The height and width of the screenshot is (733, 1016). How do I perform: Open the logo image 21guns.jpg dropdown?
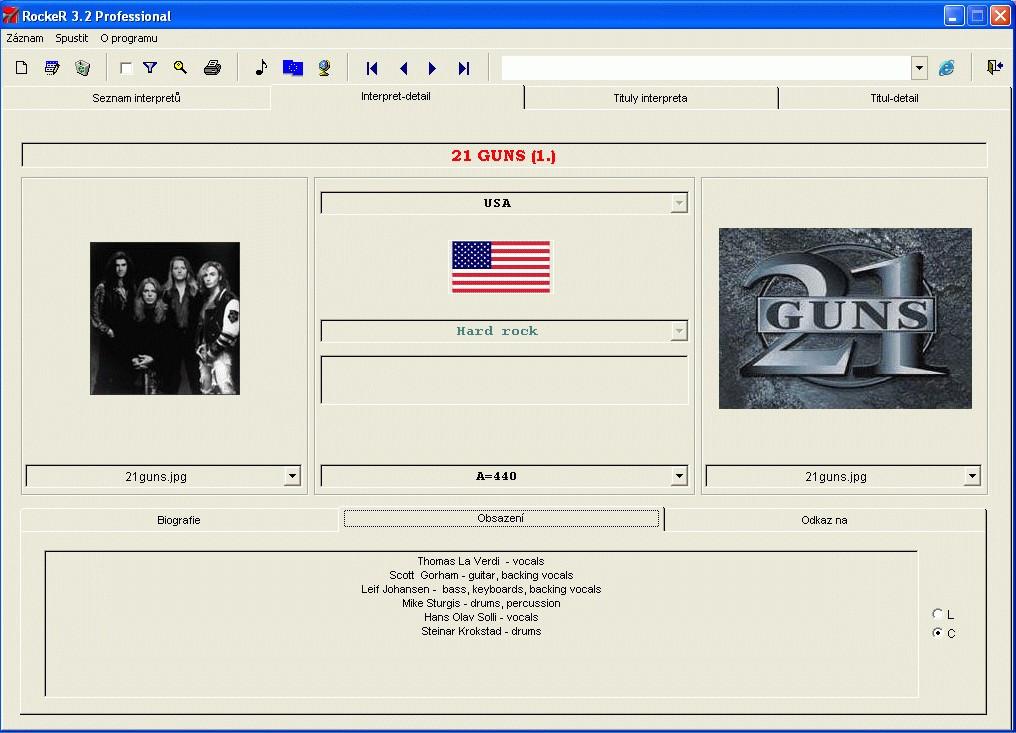(x=972, y=476)
